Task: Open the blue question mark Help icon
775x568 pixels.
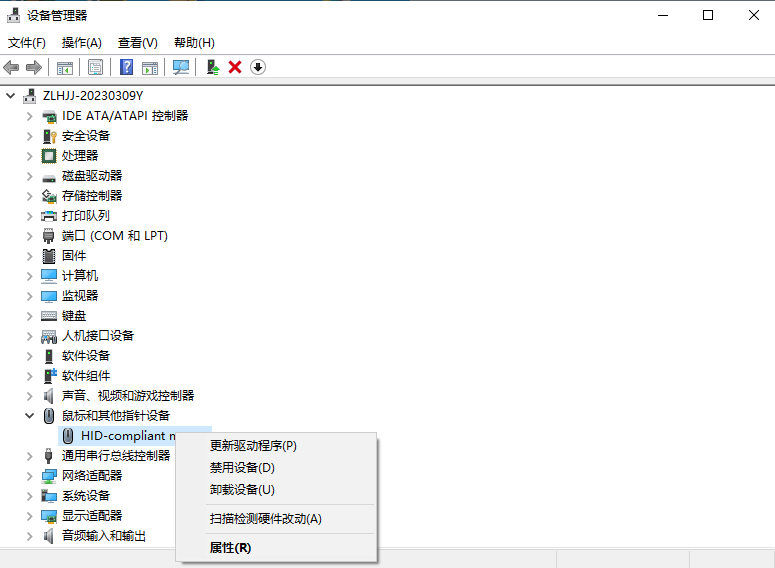Action: tap(127, 67)
